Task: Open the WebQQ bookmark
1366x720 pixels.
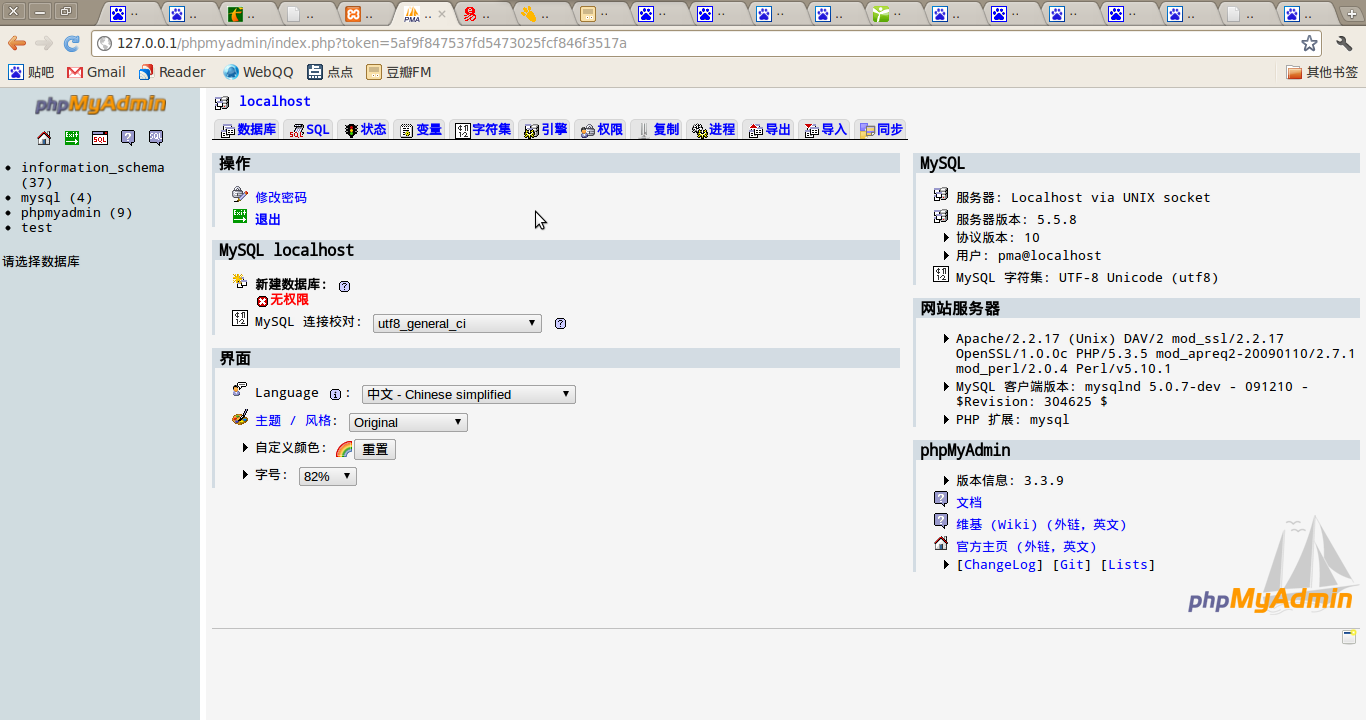Action: pyautogui.click(x=258, y=72)
